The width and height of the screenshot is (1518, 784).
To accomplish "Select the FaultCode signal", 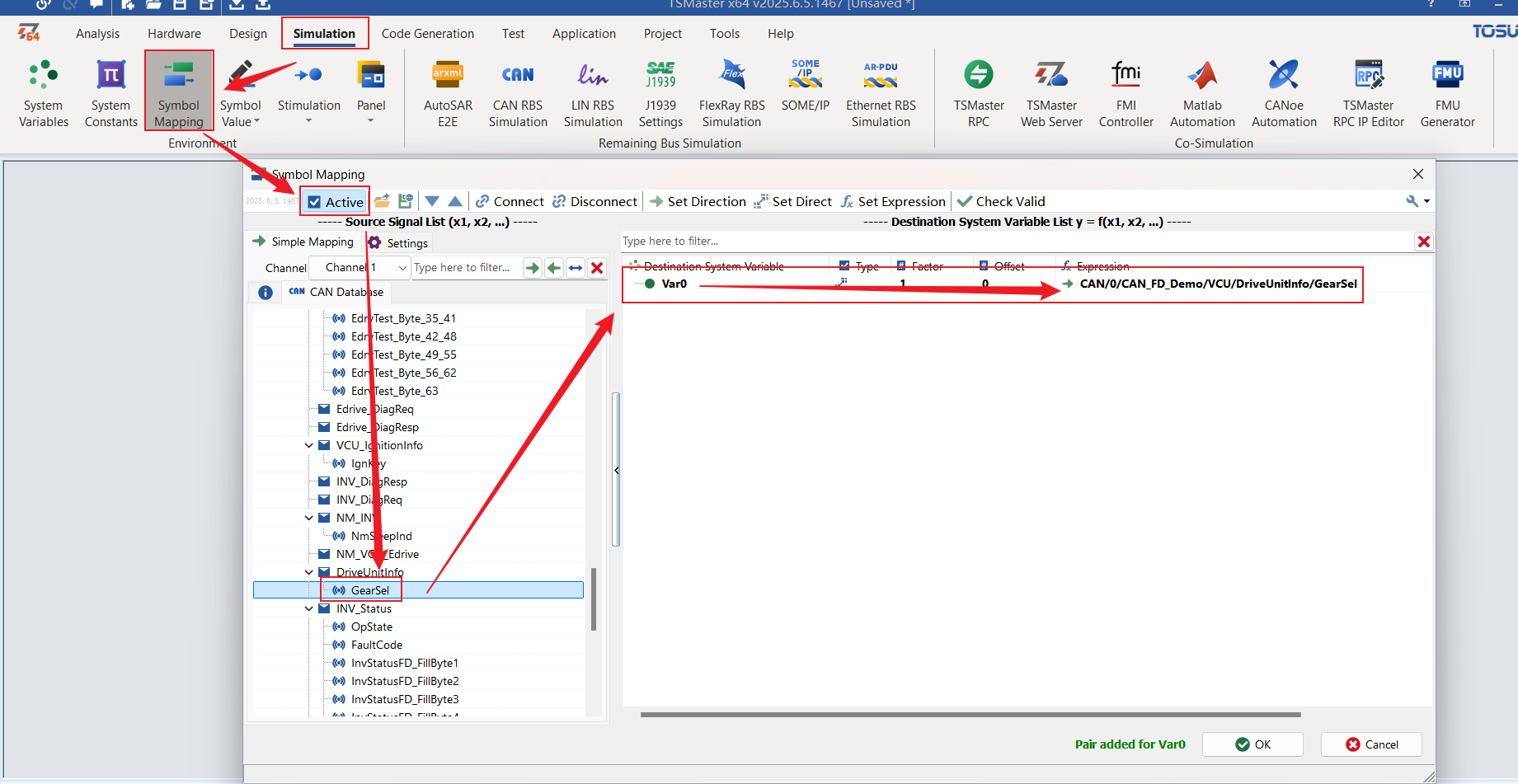I will [376, 645].
